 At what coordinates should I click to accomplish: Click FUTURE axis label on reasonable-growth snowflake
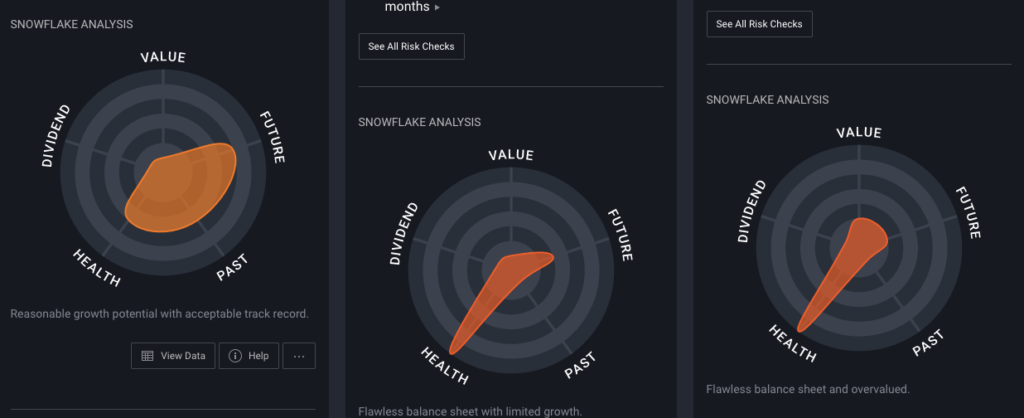273,136
